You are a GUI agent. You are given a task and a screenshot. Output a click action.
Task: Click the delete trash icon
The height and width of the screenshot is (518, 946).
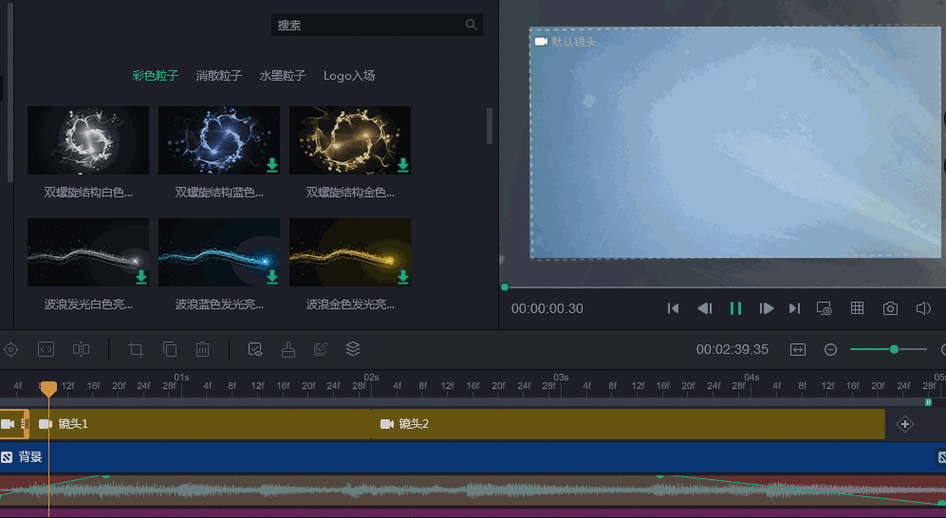pos(203,349)
